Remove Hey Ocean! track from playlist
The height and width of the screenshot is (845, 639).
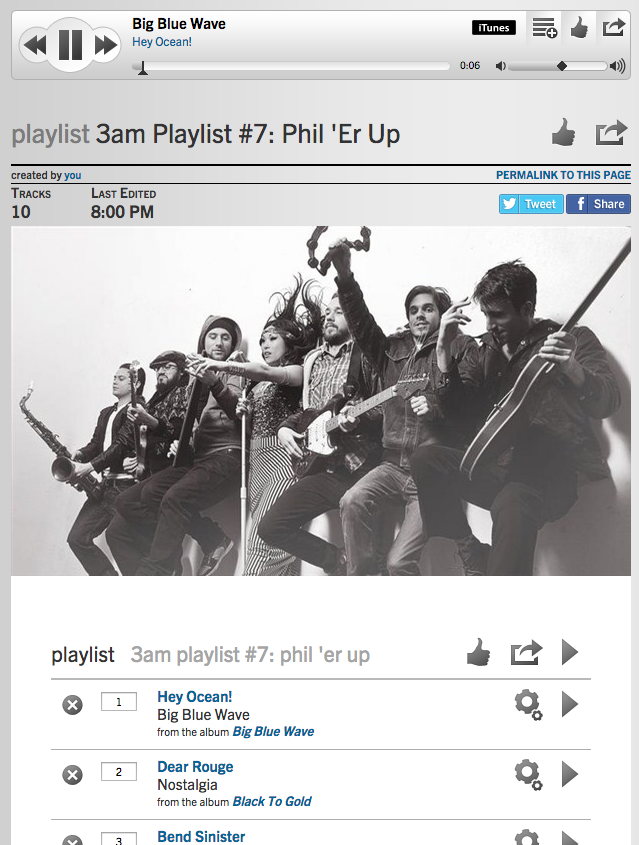coord(73,704)
